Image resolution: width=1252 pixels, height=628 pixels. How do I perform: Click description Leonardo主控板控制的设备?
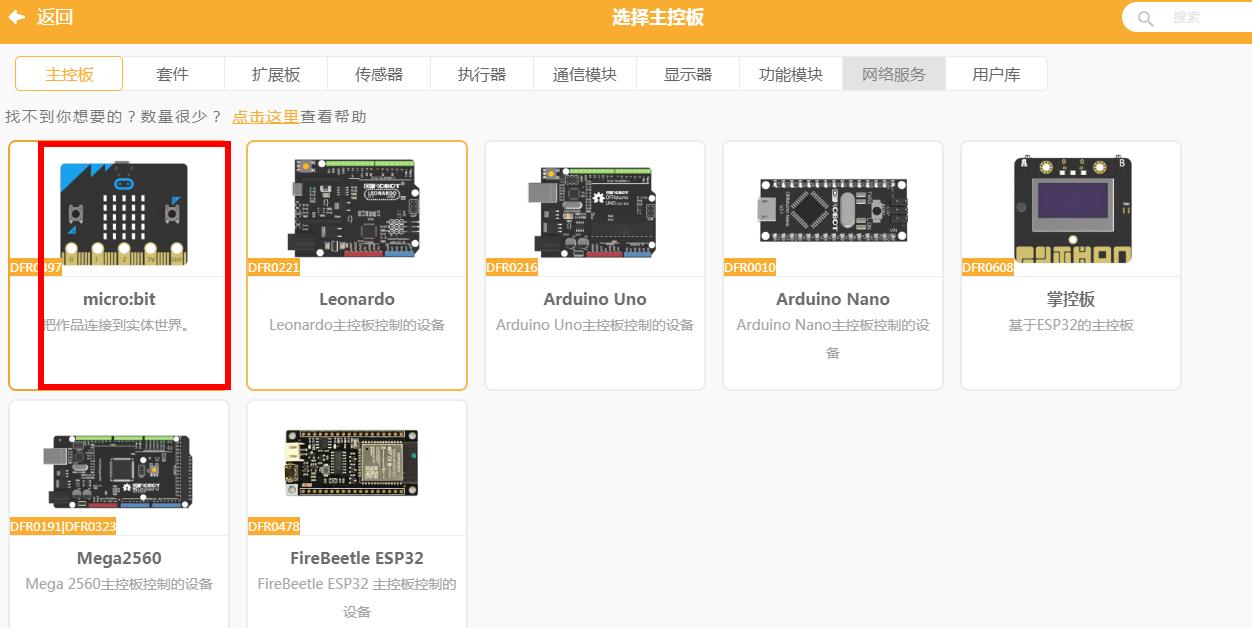click(x=357, y=325)
